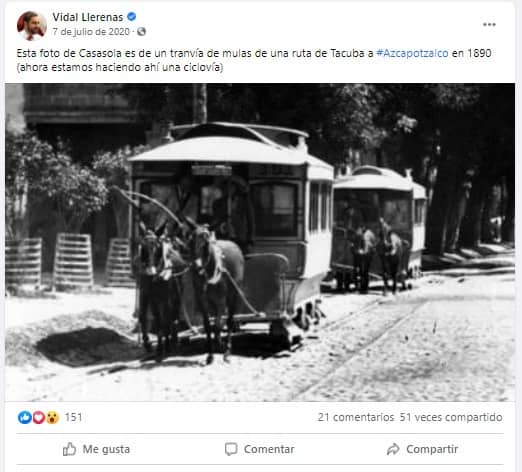Click the blue verified badge
This screenshot has height=472, width=522.
click(132, 17)
